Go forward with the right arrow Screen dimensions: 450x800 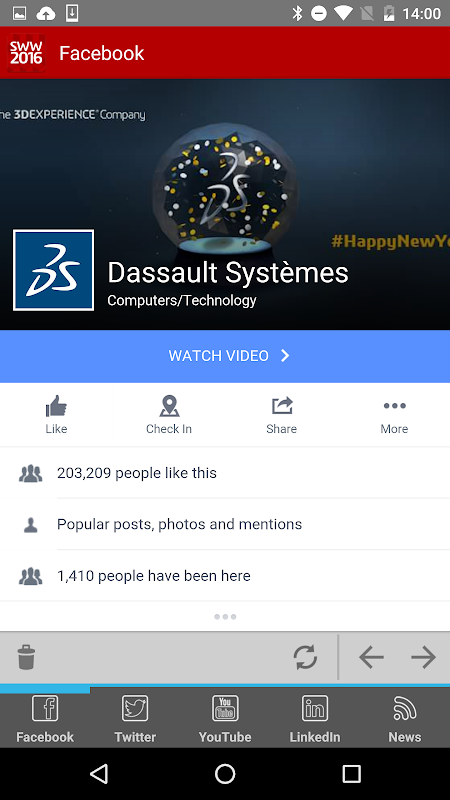[x=423, y=657]
